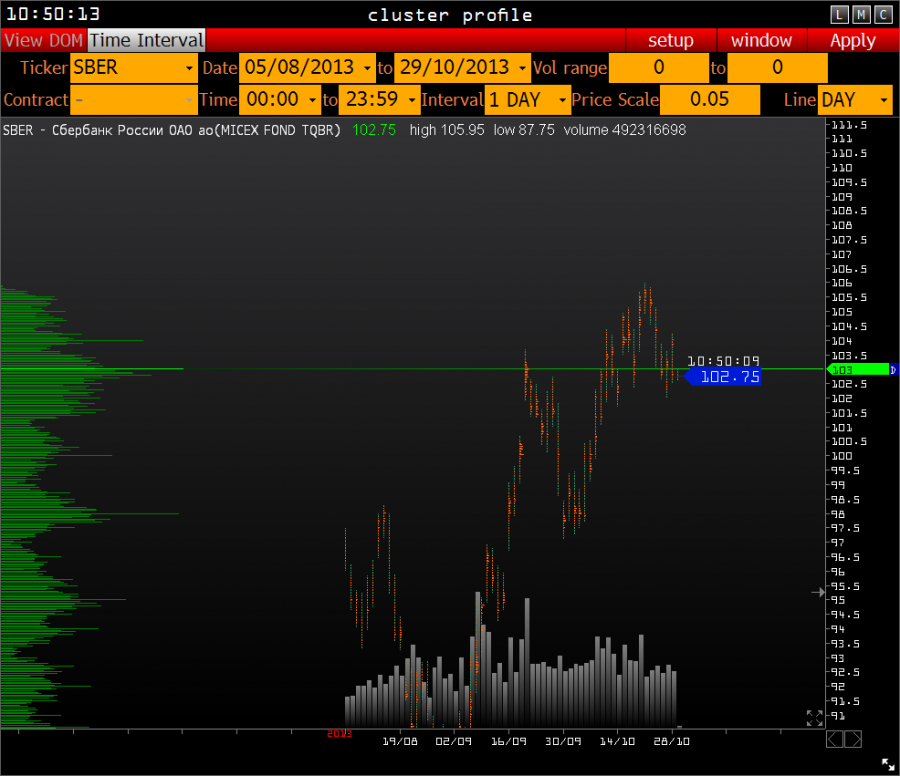This screenshot has height=776, width=900.
Task: Click the blue 102.75 current price marker
Action: pos(728,377)
